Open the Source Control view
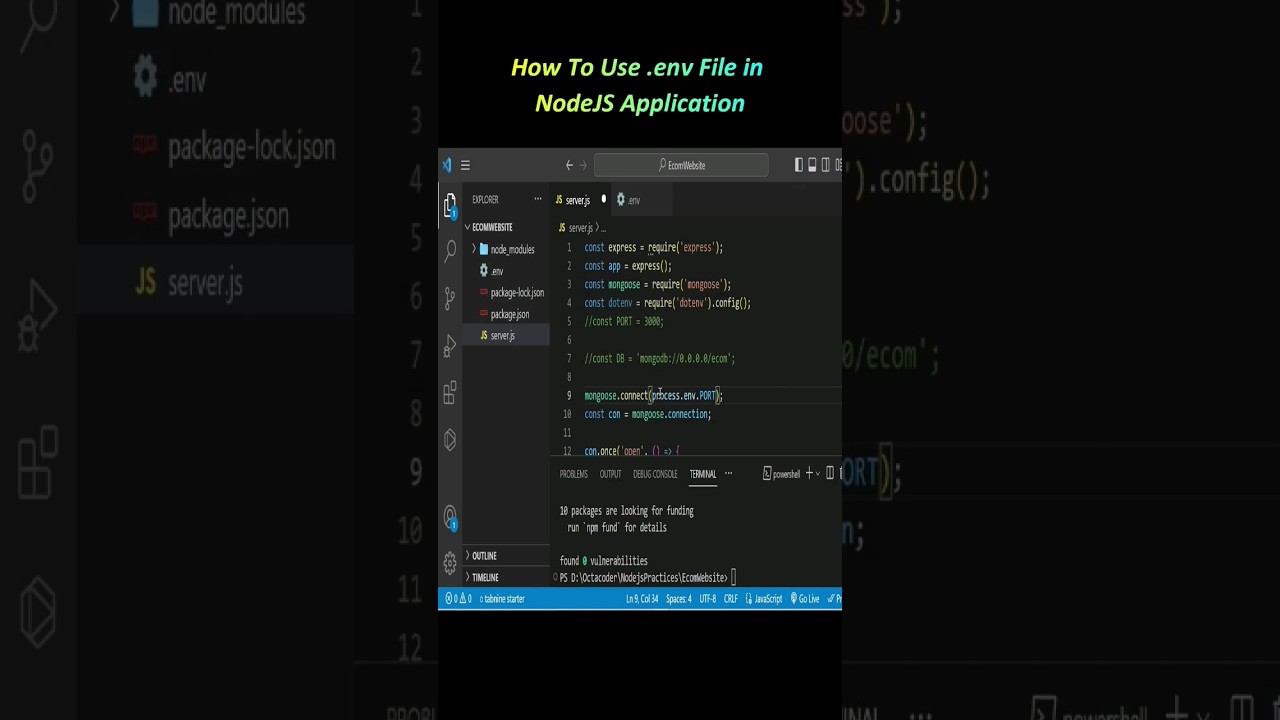The width and height of the screenshot is (1280, 720). tap(450, 297)
